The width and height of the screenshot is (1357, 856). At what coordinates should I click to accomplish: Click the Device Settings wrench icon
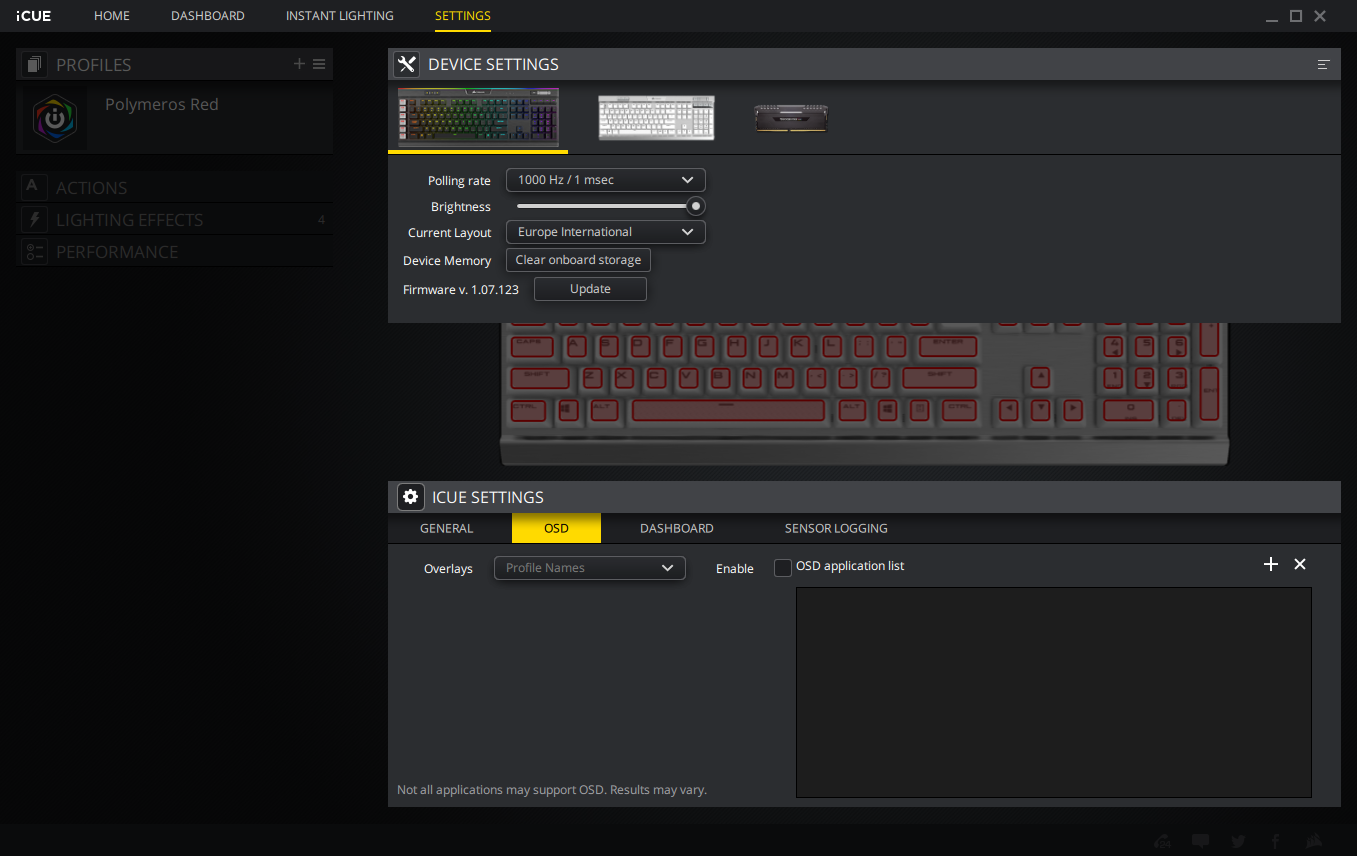(x=406, y=64)
